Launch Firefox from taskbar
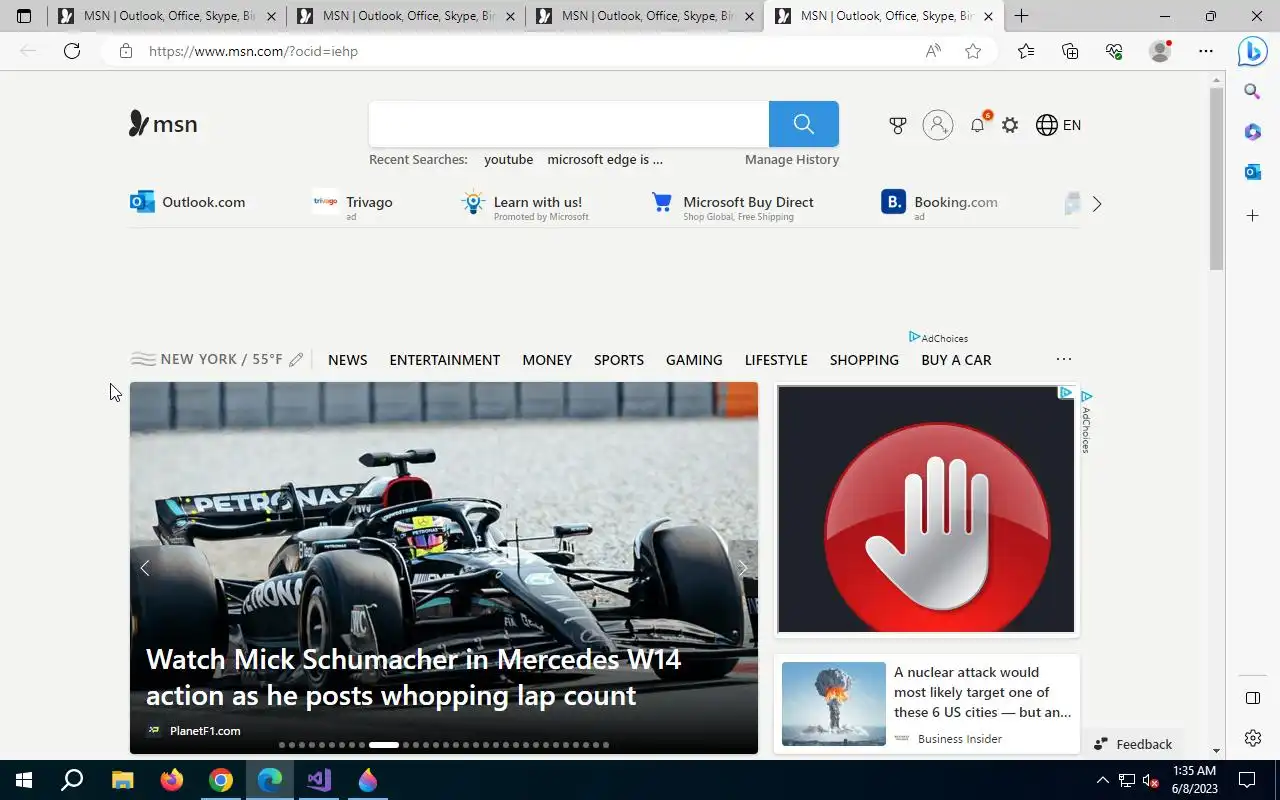The height and width of the screenshot is (800, 1280). pos(172,780)
